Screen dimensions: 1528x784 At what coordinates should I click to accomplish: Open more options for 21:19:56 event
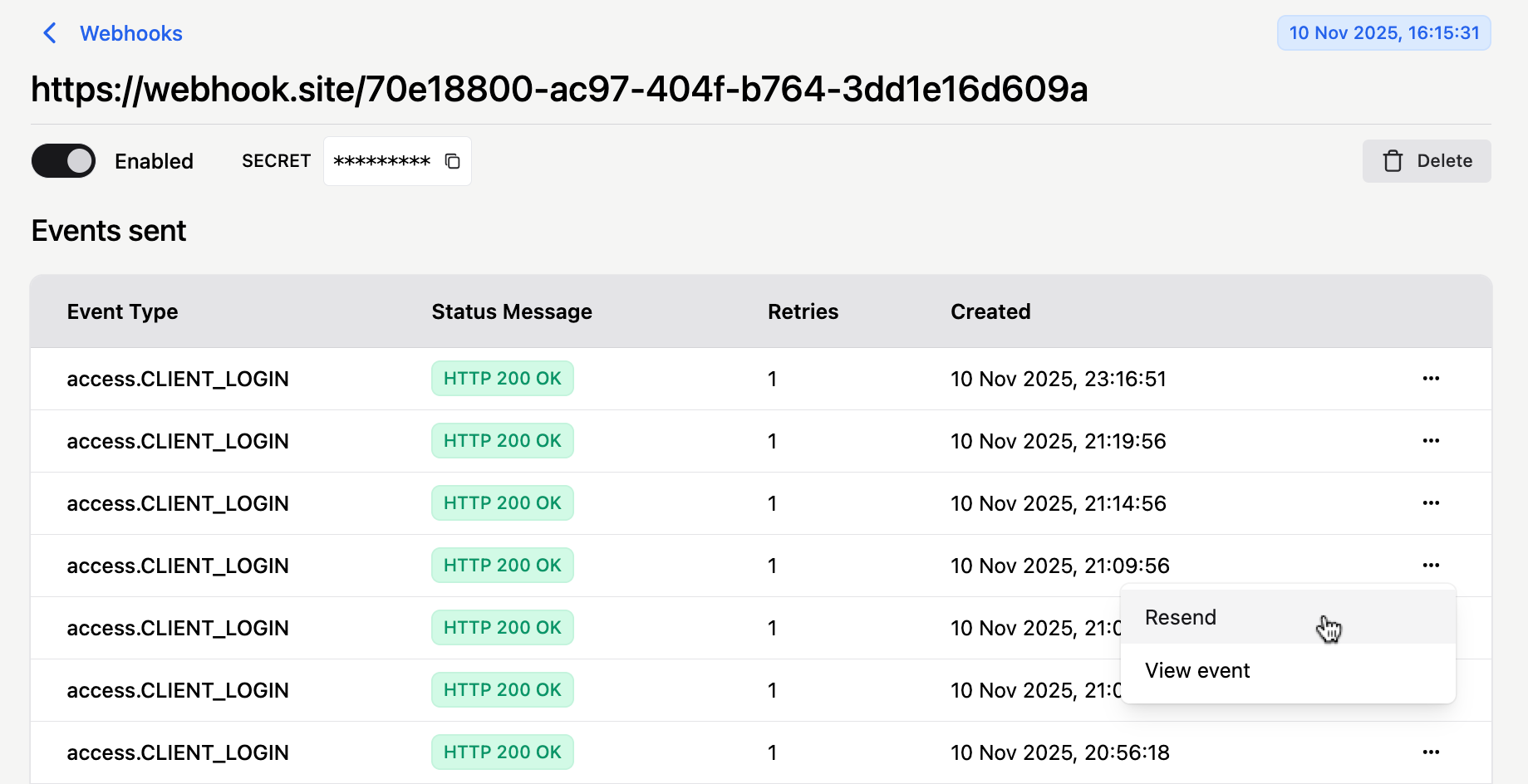tap(1430, 441)
